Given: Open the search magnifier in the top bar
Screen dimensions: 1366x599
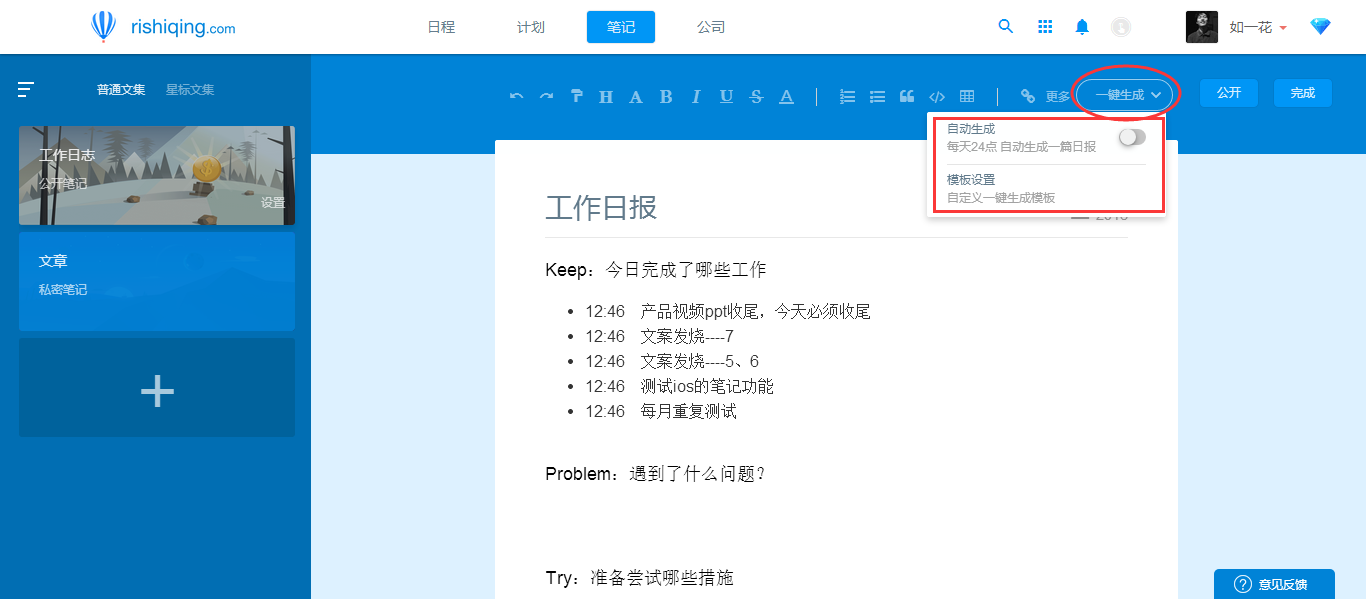Looking at the screenshot, I should coord(1006,27).
